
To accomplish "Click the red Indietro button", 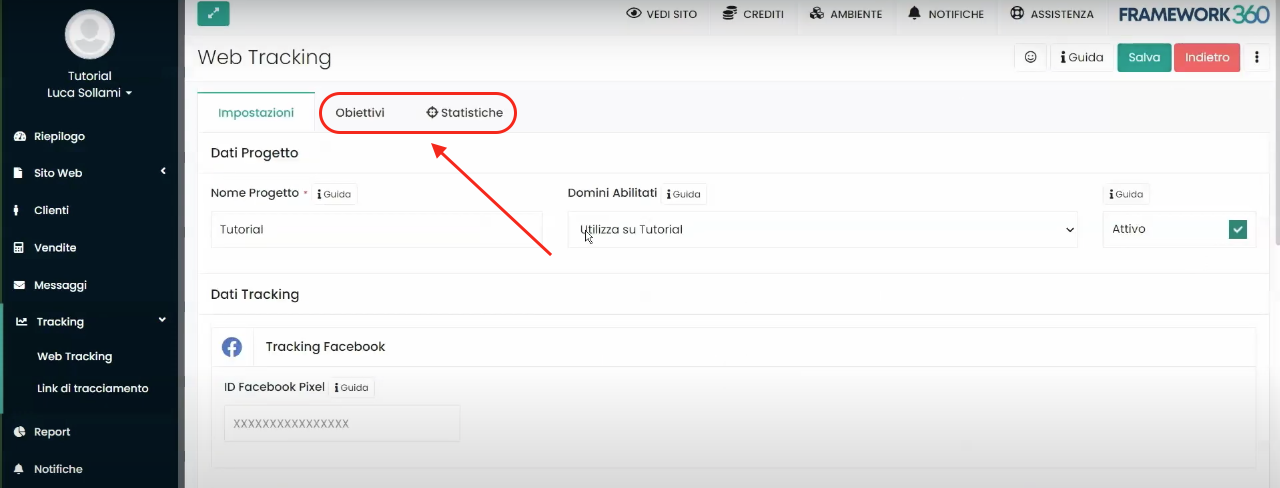I will point(1207,58).
